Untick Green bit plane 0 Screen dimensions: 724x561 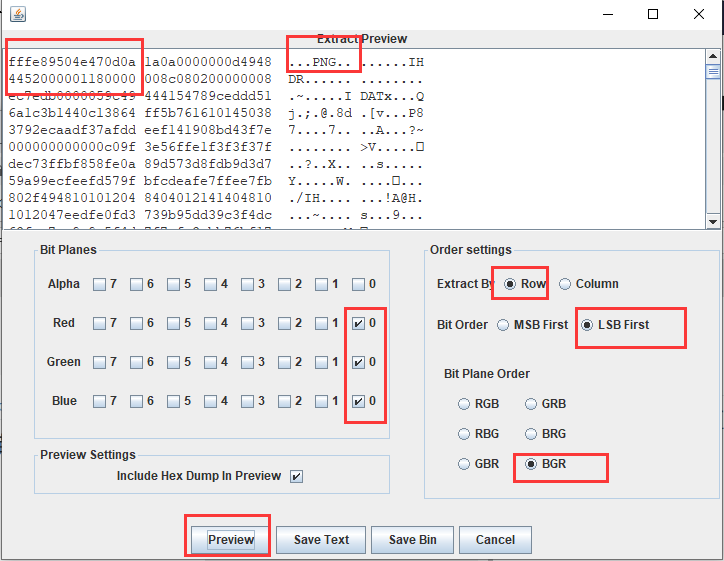click(x=358, y=362)
